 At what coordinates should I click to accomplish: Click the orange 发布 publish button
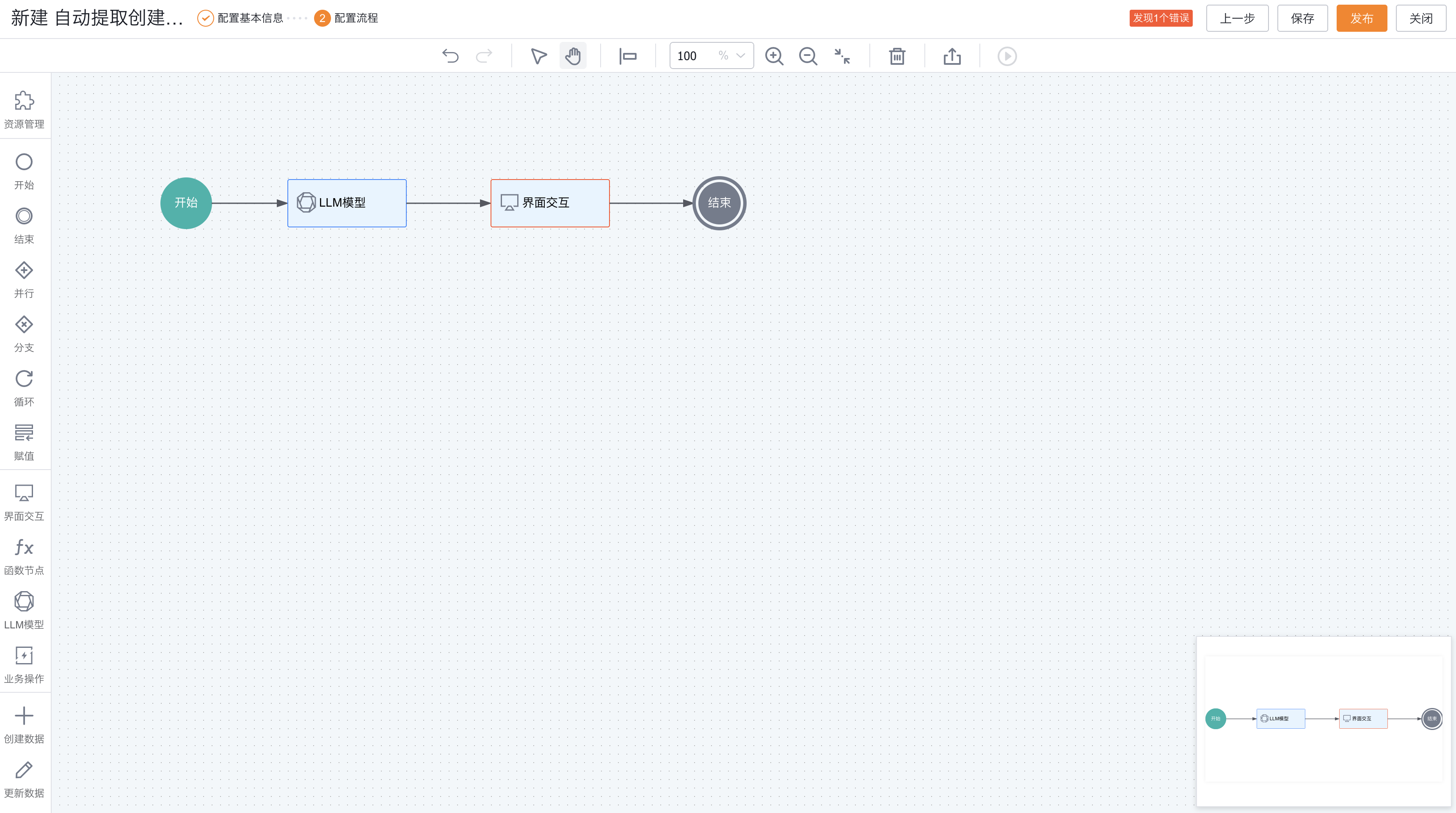pos(1361,18)
